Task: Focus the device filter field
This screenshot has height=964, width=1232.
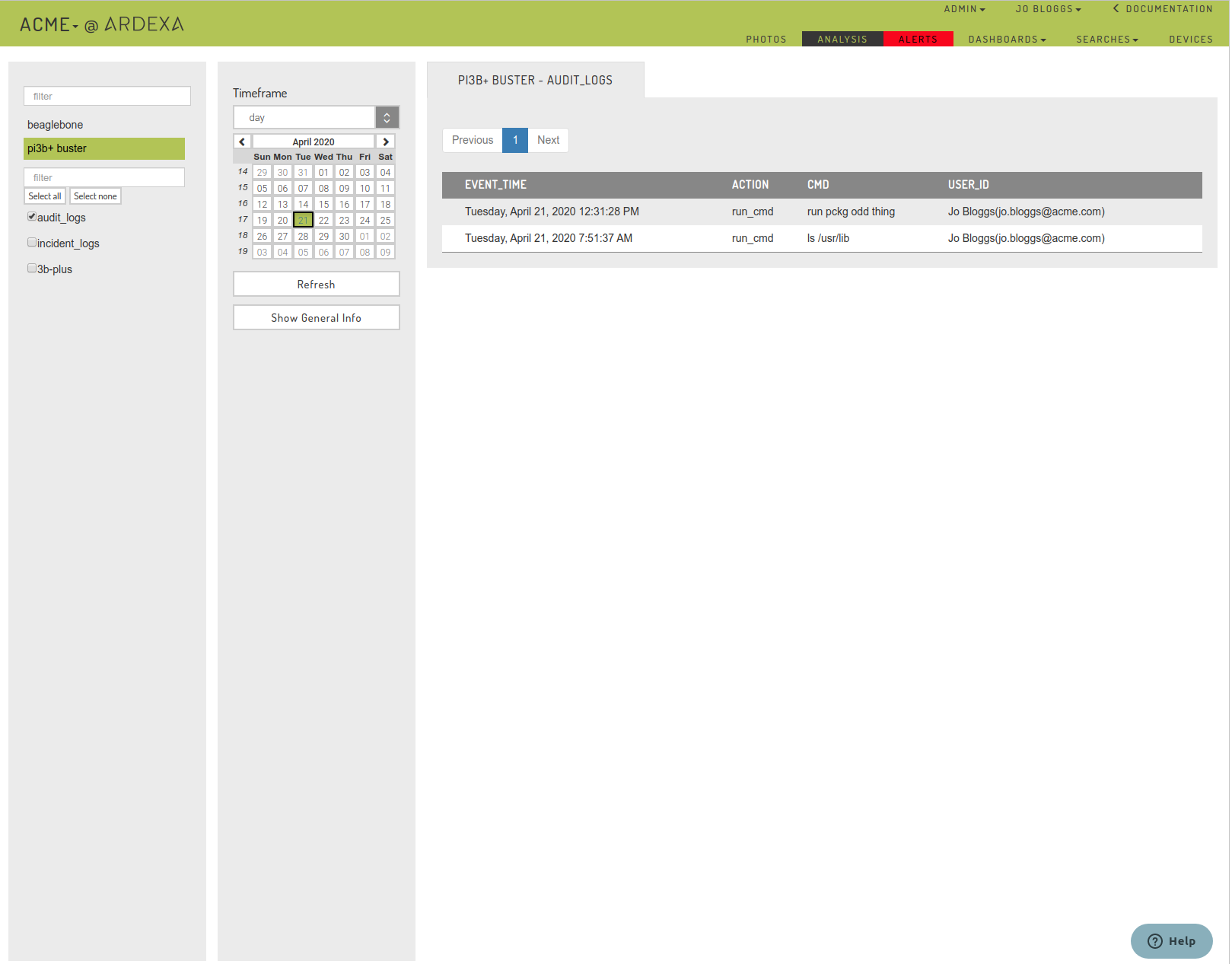Action: coord(107,96)
